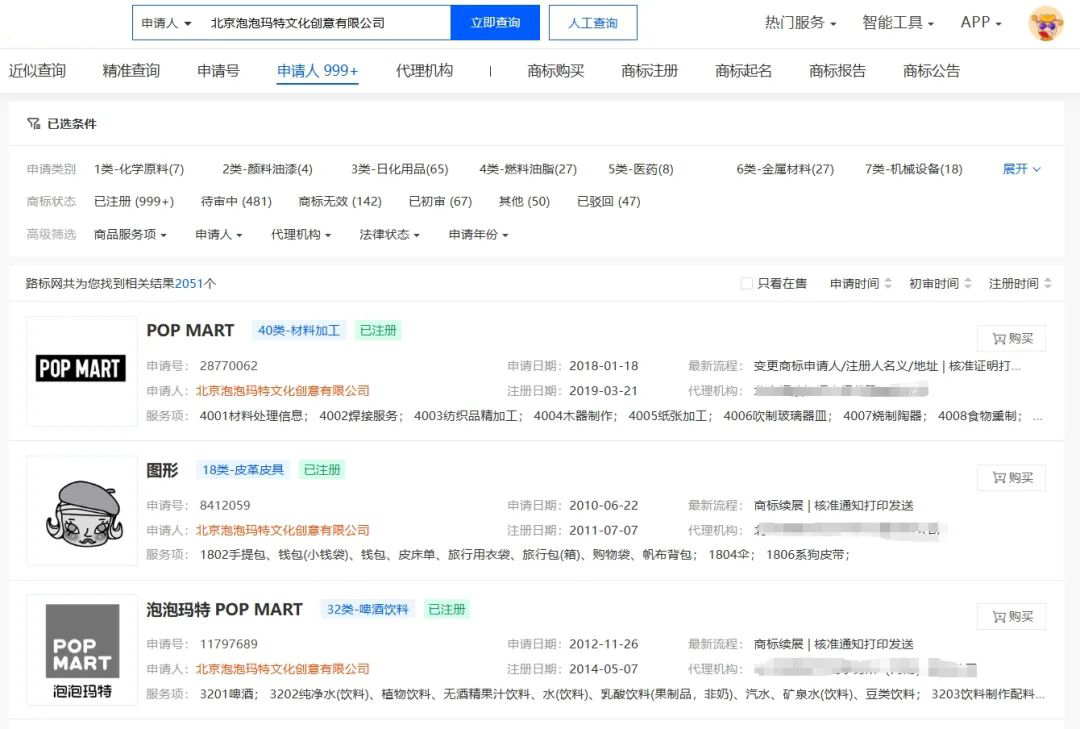Click 购买 cart button for 图形 trademark

click(1011, 477)
